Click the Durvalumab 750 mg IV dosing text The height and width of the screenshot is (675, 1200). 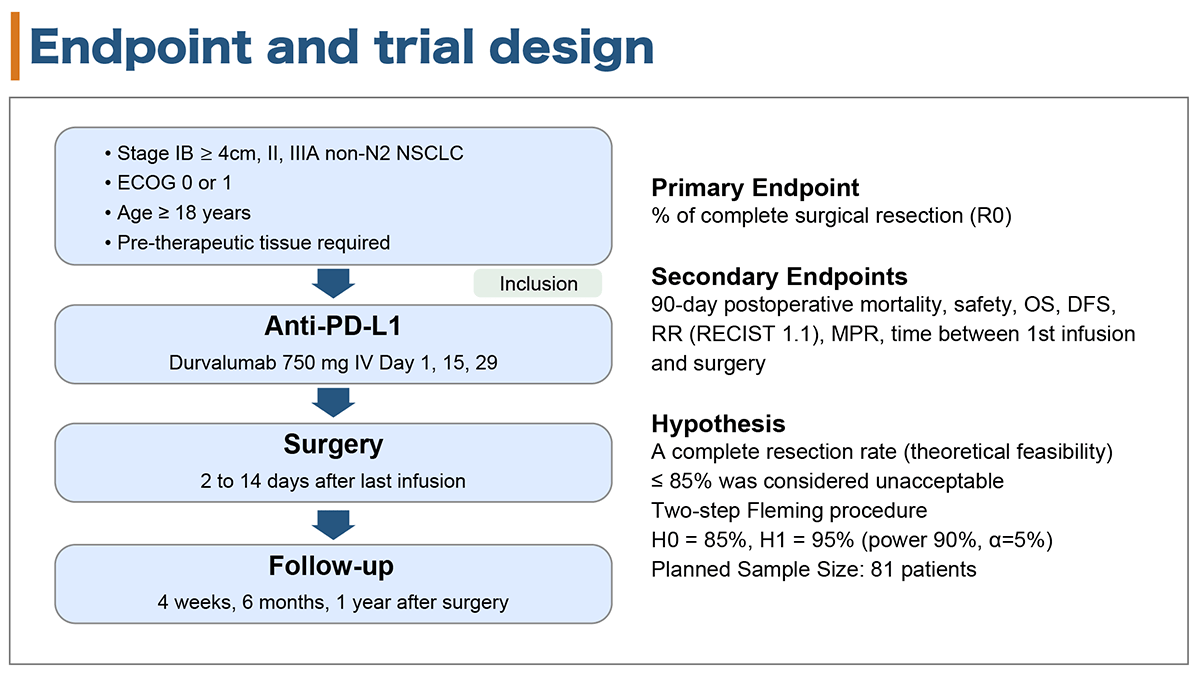coord(333,363)
